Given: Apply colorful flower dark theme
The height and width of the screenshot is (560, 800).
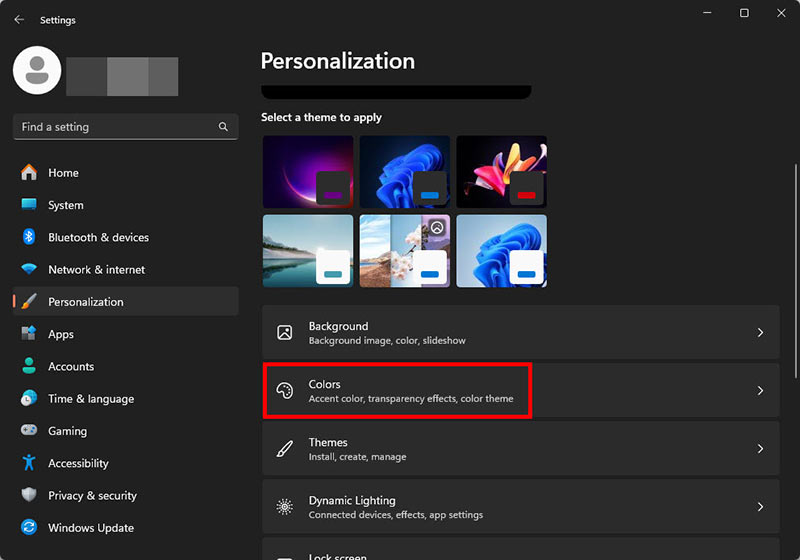Looking at the screenshot, I should pos(502,171).
